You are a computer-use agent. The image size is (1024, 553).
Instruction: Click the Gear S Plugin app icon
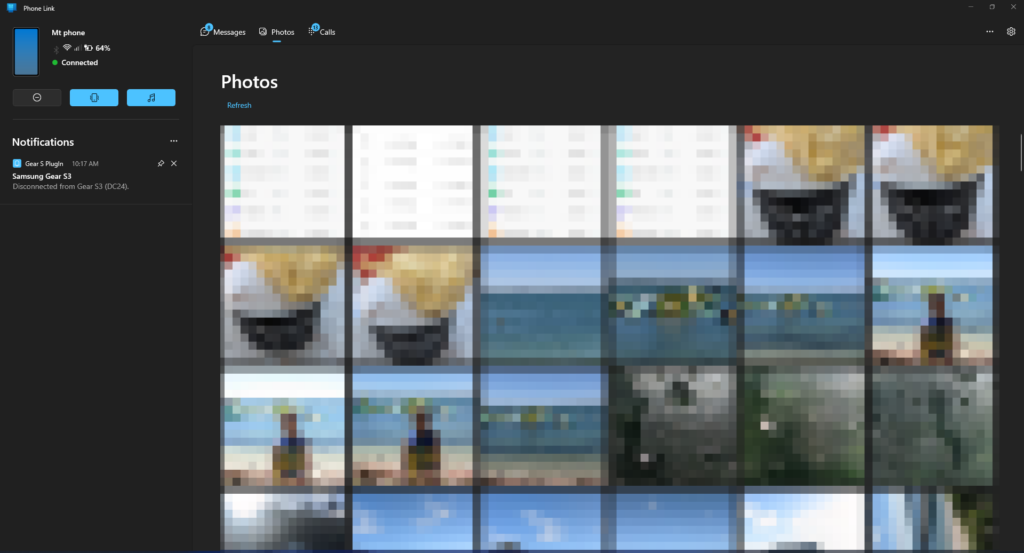[17, 163]
